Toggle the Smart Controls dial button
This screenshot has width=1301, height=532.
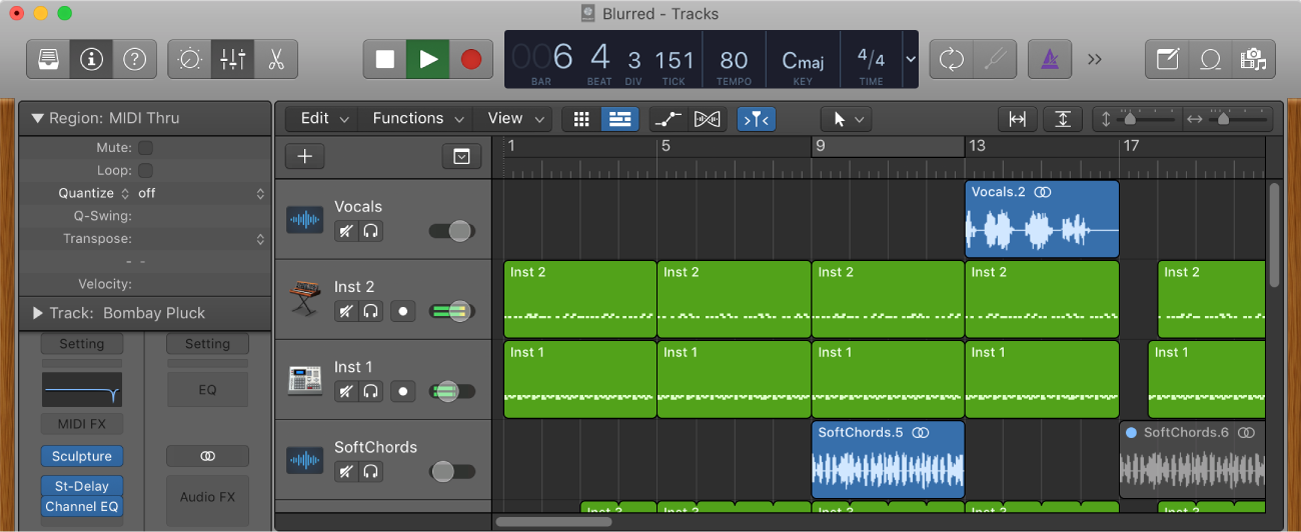[189, 60]
